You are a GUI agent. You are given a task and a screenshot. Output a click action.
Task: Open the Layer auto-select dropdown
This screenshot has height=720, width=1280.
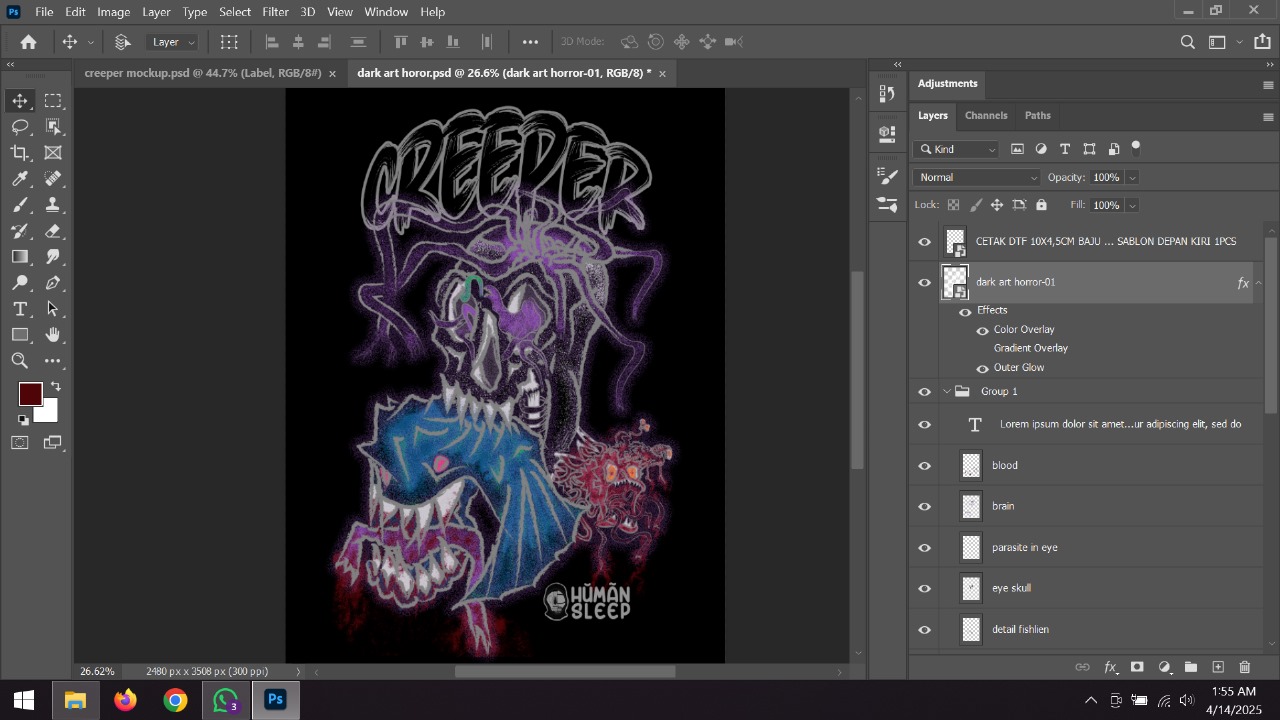point(174,42)
